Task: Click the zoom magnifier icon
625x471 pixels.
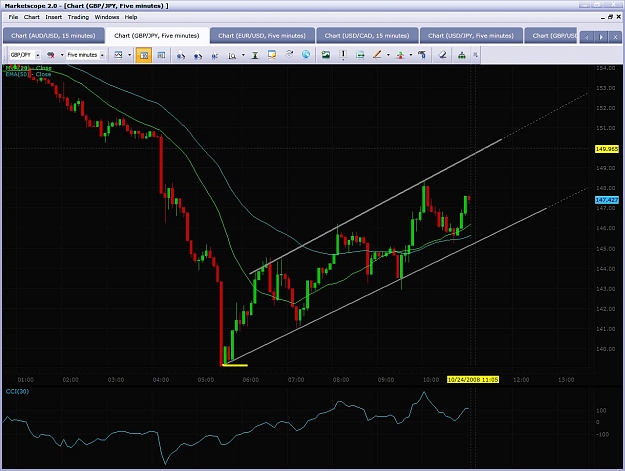Action: (x=232, y=55)
